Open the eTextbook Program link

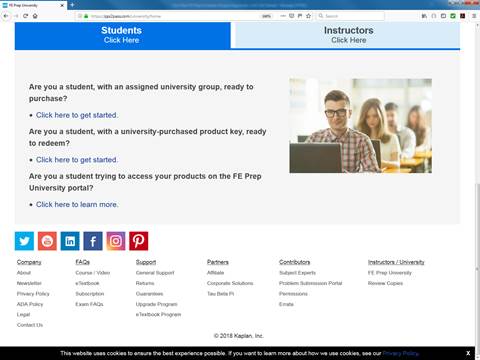[x=158, y=315]
